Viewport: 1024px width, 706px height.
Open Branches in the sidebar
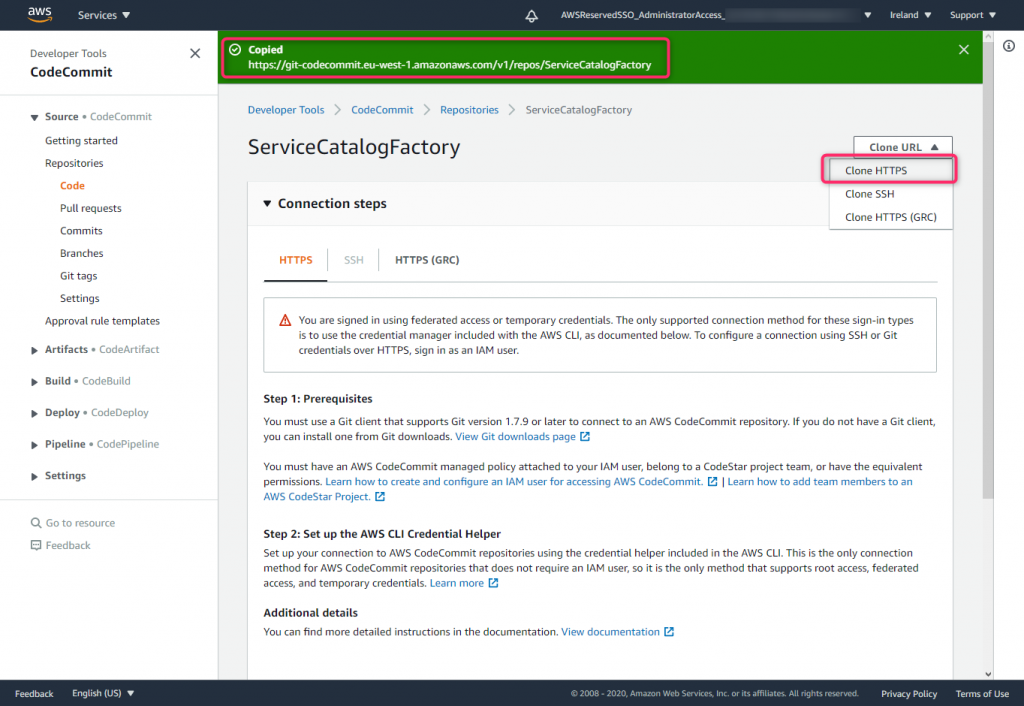pyautogui.click(x=82, y=253)
